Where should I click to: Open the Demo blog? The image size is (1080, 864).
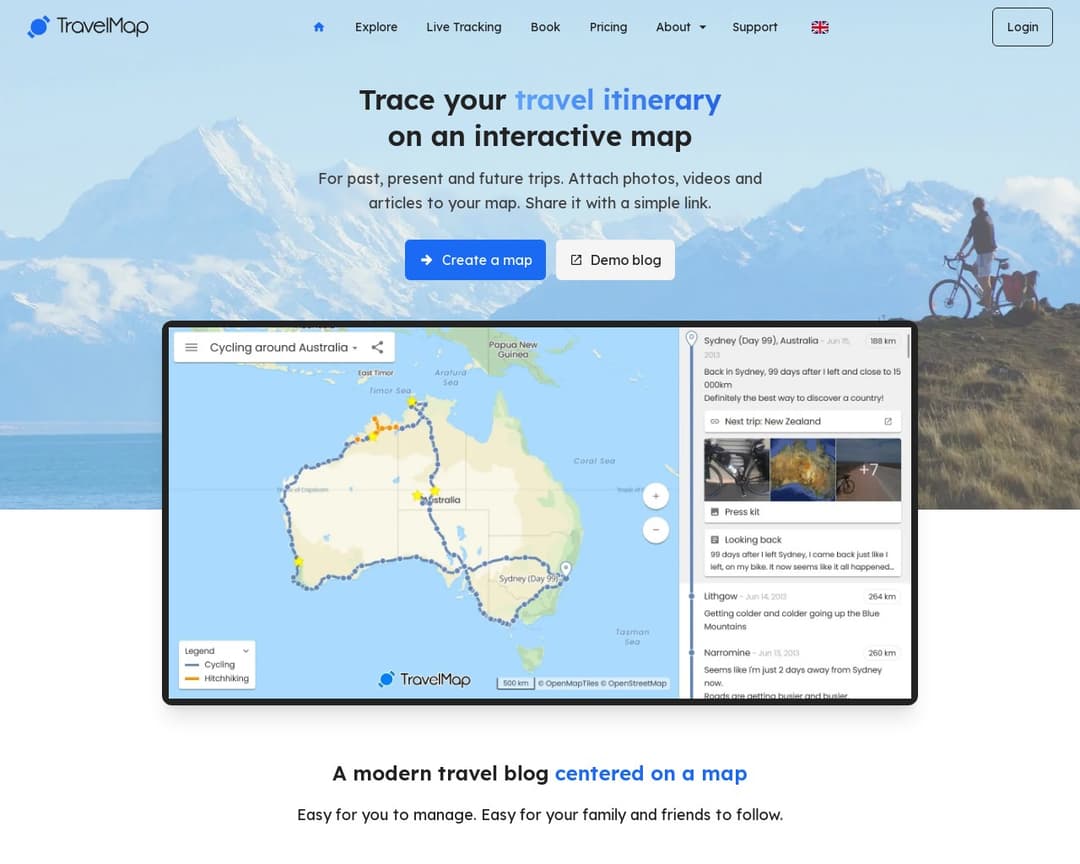pos(615,260)
